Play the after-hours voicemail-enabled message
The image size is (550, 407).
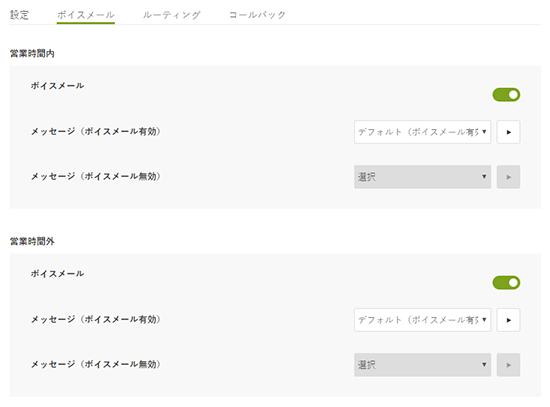coord(508,320)
